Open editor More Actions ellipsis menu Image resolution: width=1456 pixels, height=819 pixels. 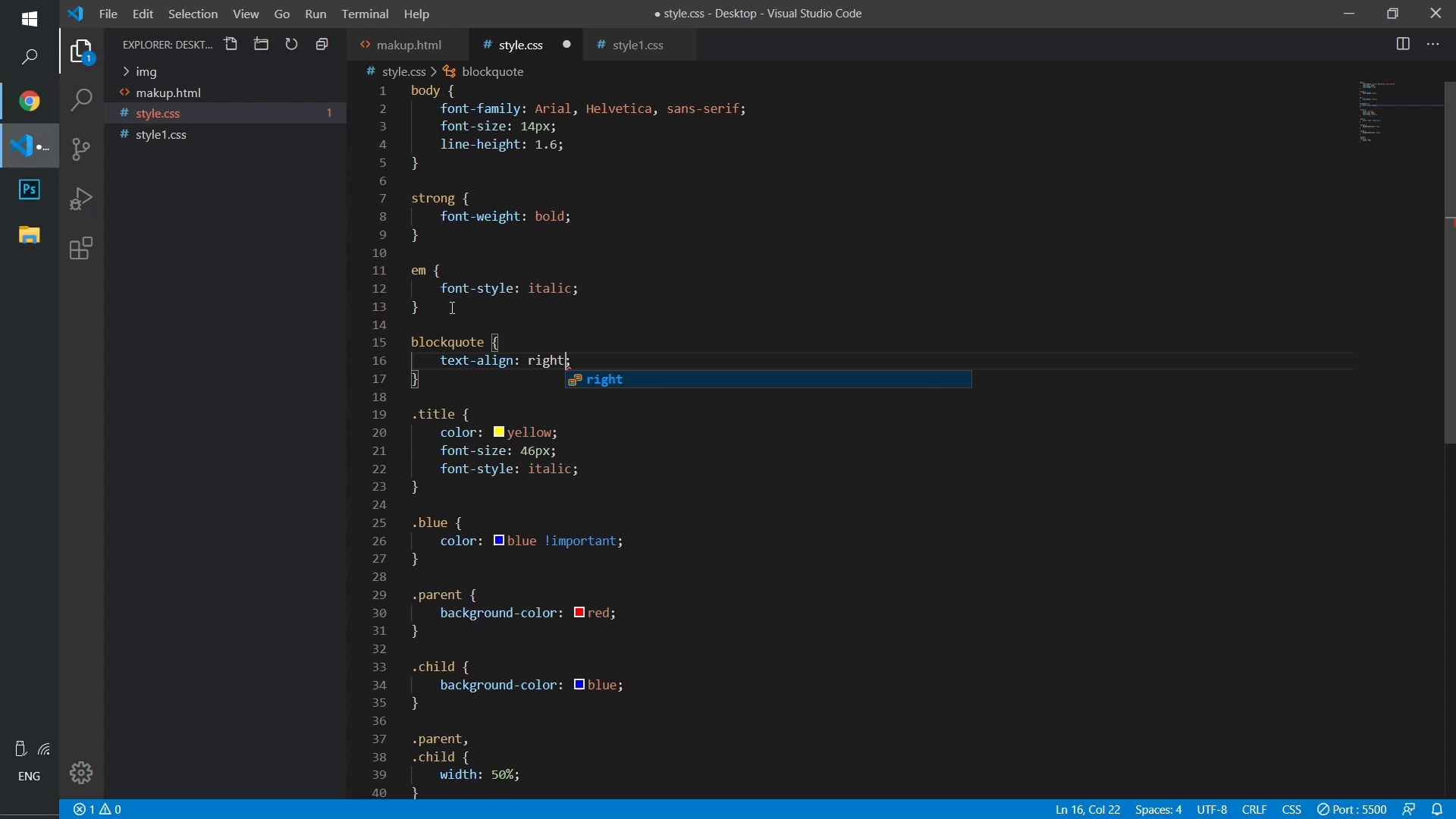tap(1433, 45)
